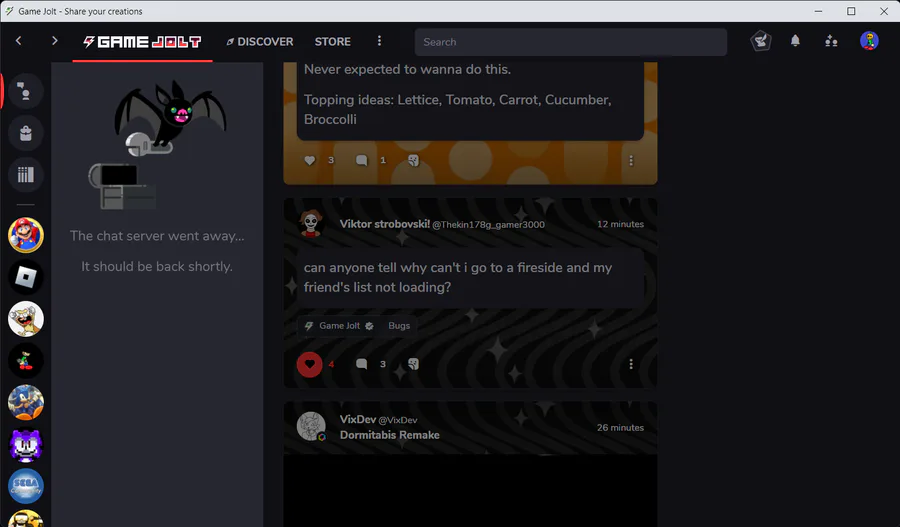
Task: Maximize the Game Jolt window
Action: pos(851,11)
